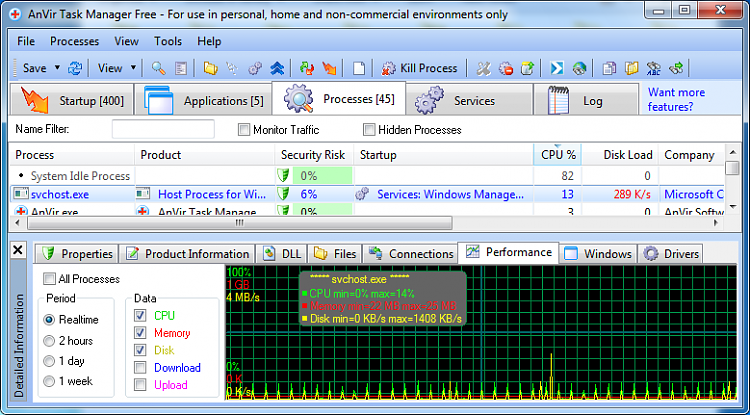Select the System Idle Process row
The height and width of the screenshot is (415, 750).
tap(367, 176)
